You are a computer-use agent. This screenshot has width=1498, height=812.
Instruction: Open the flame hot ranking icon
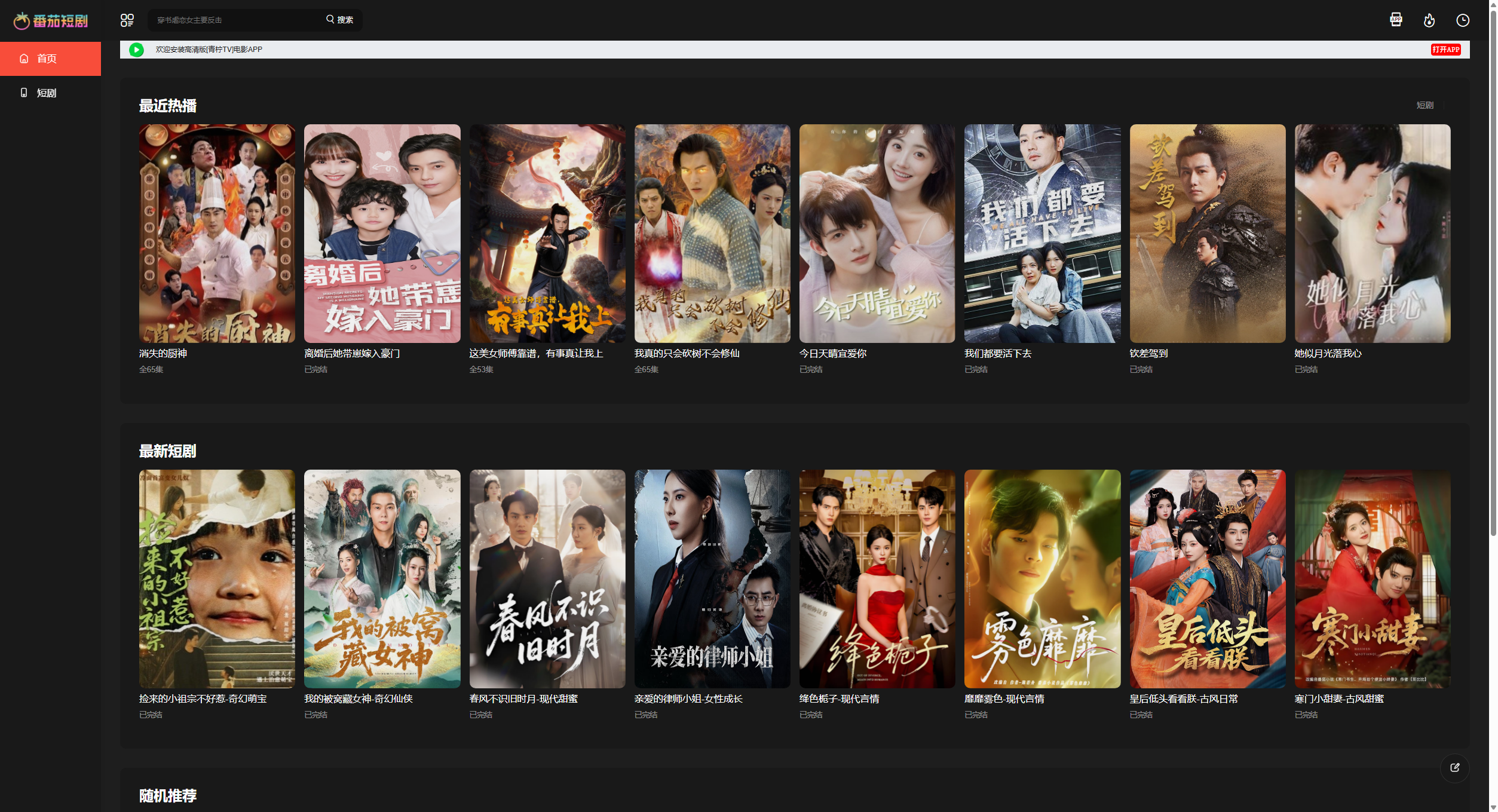tap(1429, 20)
